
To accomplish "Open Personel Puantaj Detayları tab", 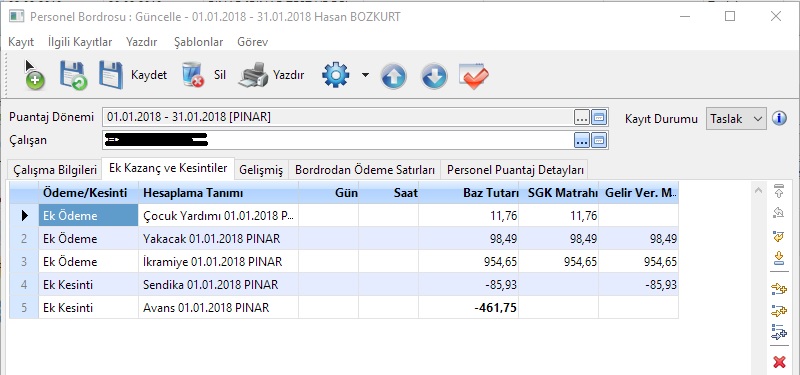I will pos(515,170).
